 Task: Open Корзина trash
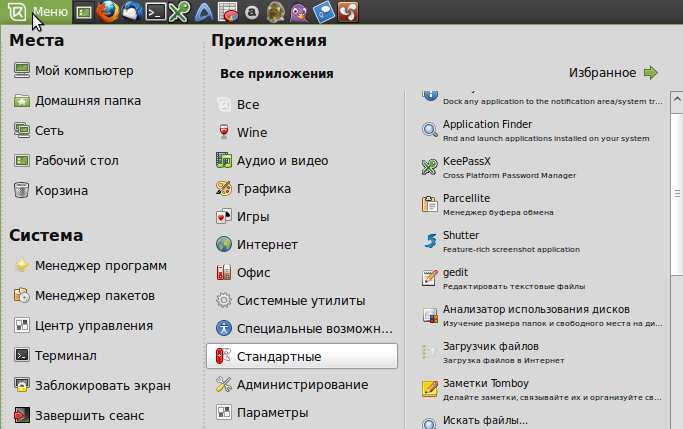pos(61,190)
